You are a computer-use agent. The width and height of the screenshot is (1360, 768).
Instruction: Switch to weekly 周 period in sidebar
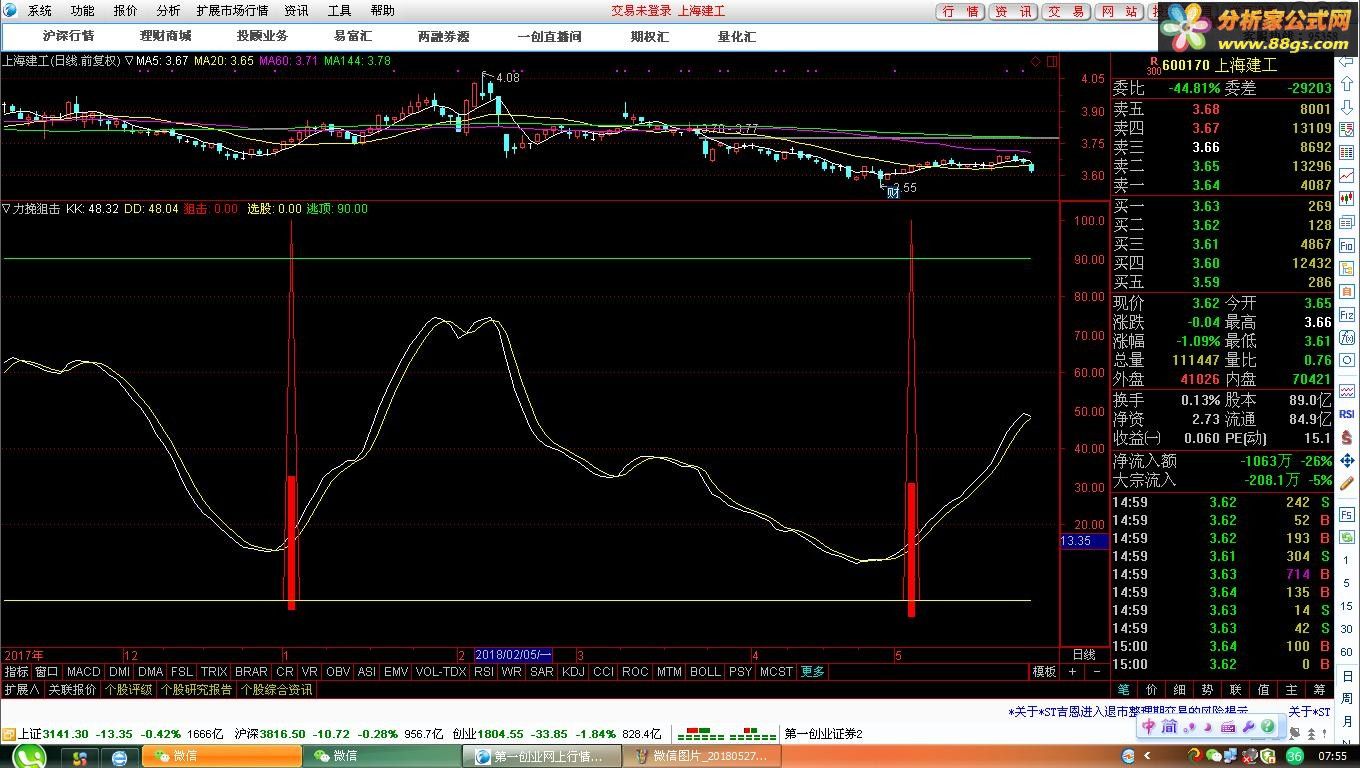tap(1348, 698)
